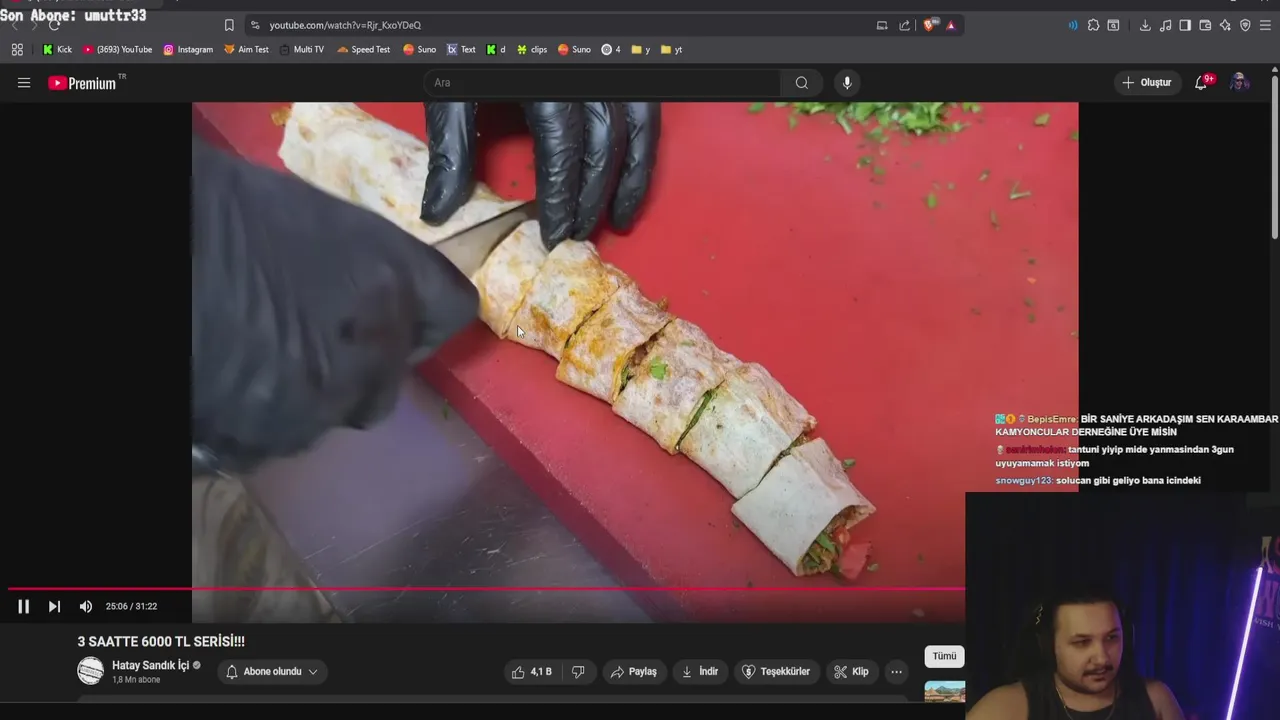This screenshot has height=720, width=1280.
Task: Open the browser extensions puzzle icon
Action: pyautogui.click(x=1093, y=25)
